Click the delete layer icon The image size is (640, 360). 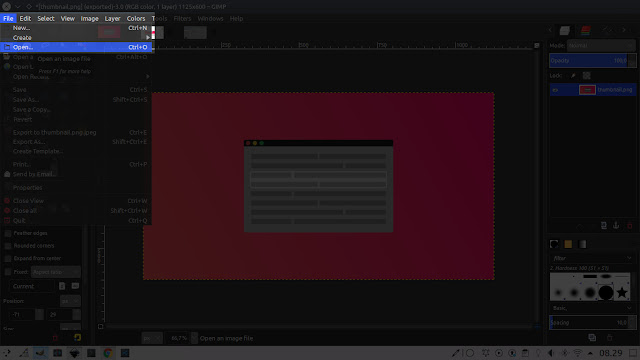click(629, 226)
